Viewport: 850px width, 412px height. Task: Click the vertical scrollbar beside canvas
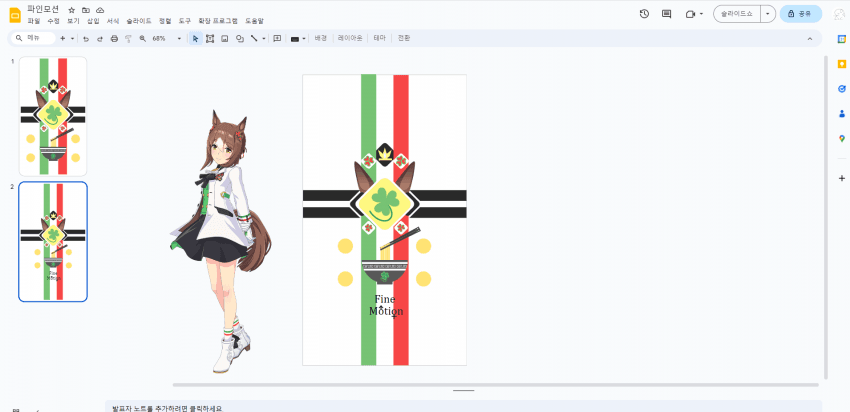826,217
